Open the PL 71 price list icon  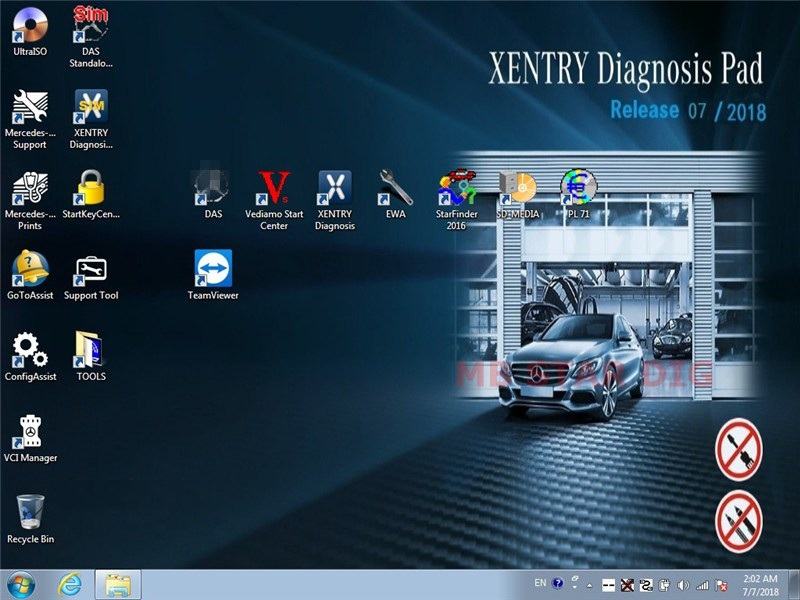(x=578, y=188)
